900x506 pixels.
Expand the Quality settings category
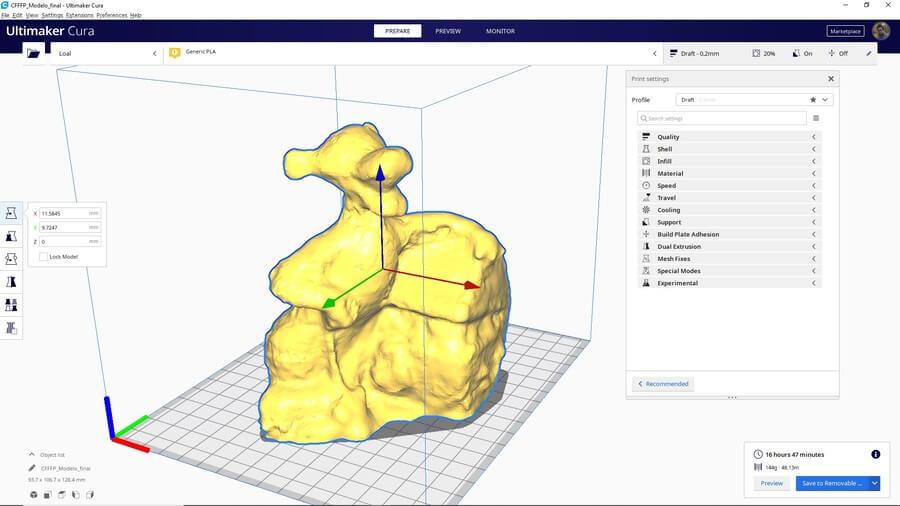point(730,137)
